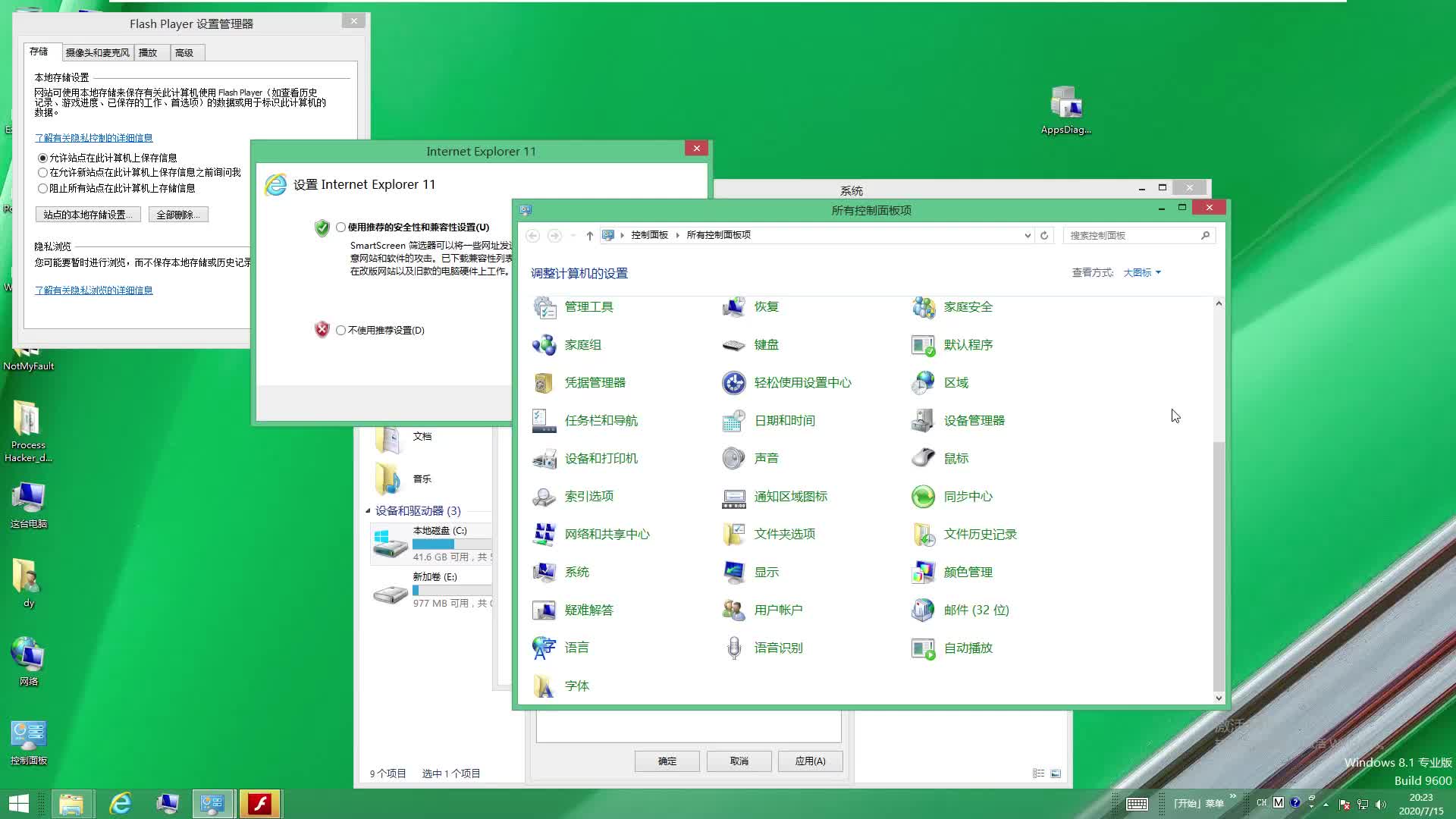Click the 搜索控制面板 search field
The image size is (1456, 819).
click(1139, 236)
